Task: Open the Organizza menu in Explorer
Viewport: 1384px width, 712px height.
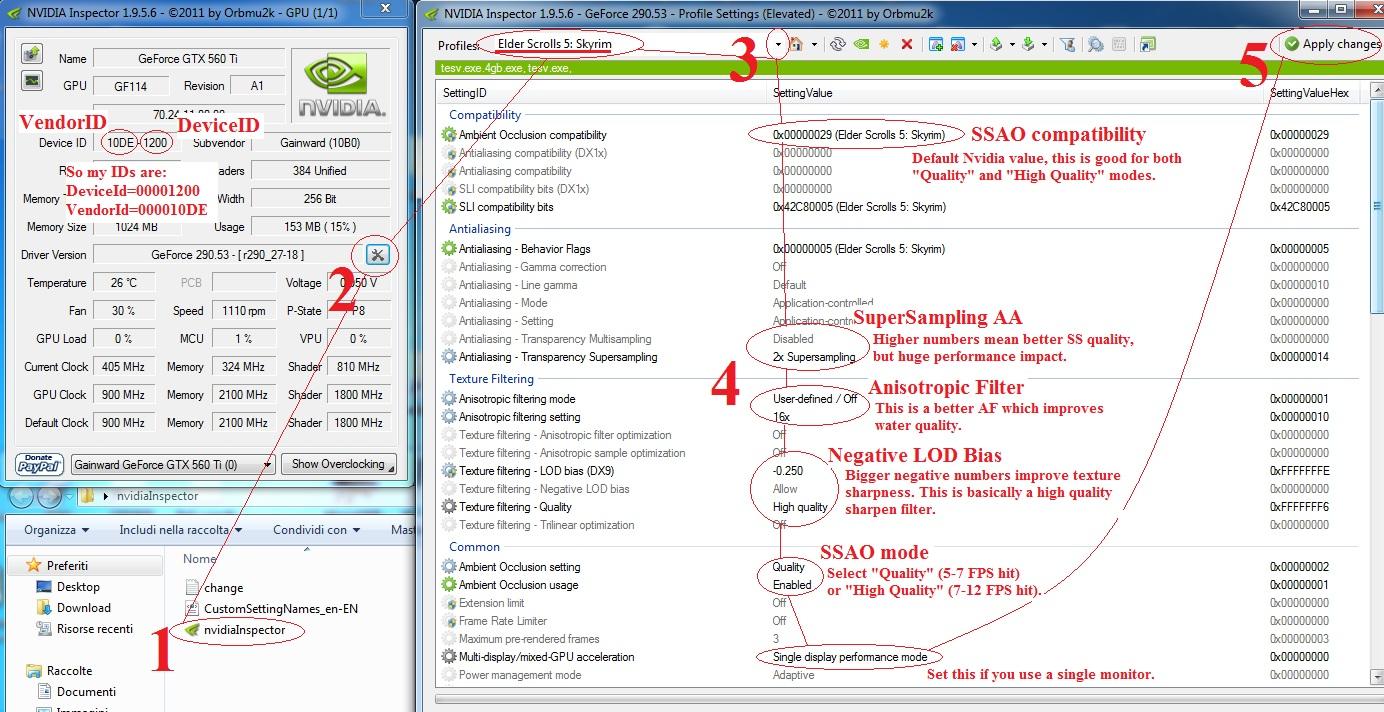Action: [56, 530]
